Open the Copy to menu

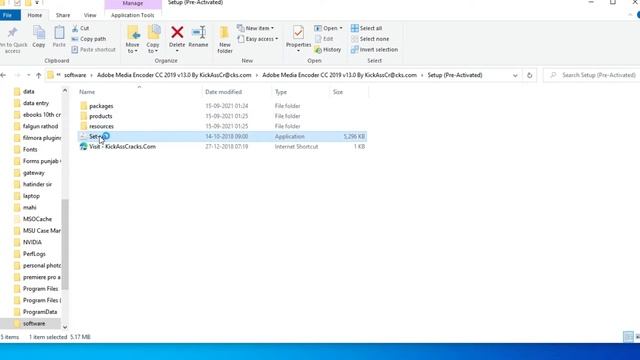[153, 39]
